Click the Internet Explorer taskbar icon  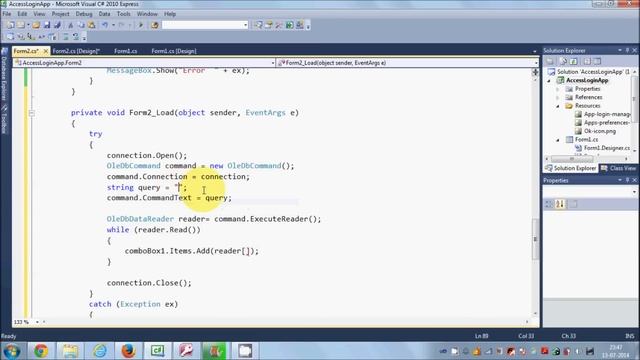tap(99, 351)
